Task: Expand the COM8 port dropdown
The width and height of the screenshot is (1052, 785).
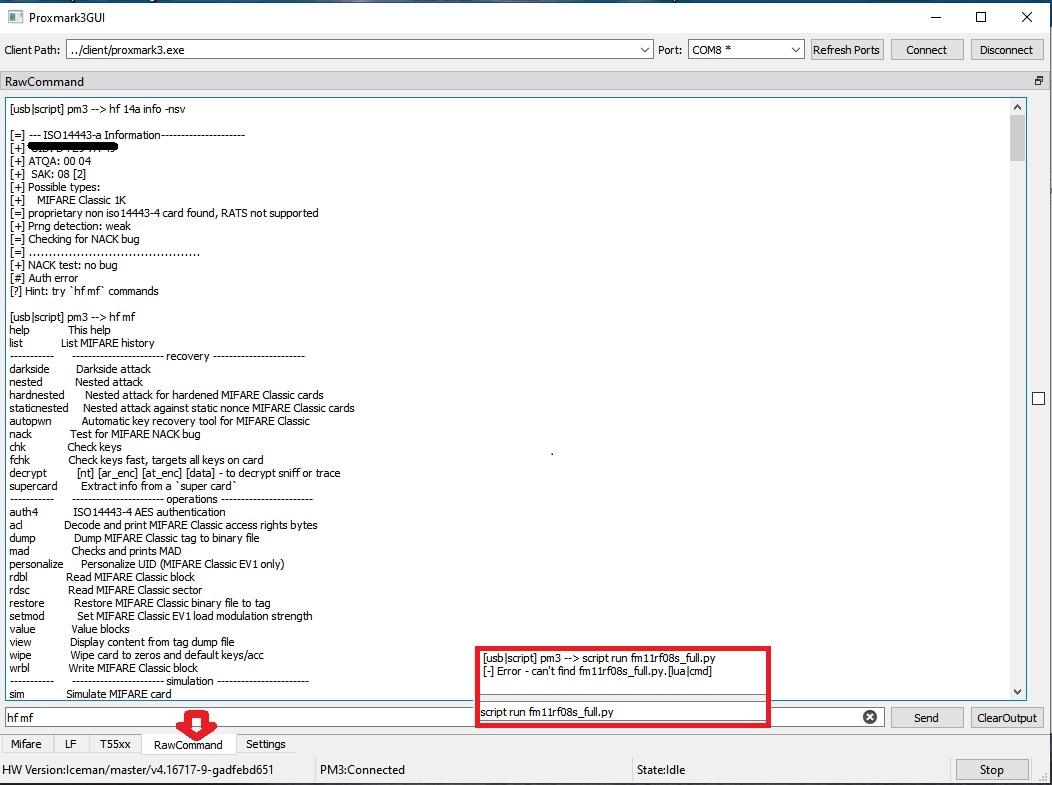Action: tap(795, 50)
